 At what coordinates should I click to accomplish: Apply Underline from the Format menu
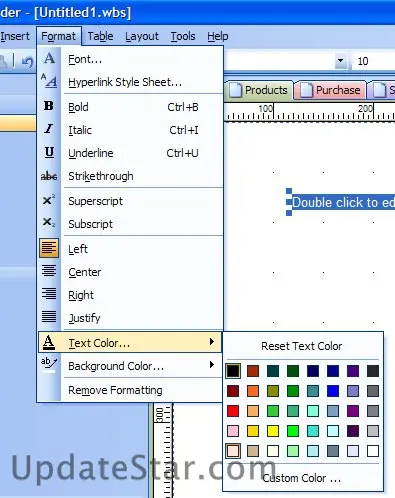130,153
